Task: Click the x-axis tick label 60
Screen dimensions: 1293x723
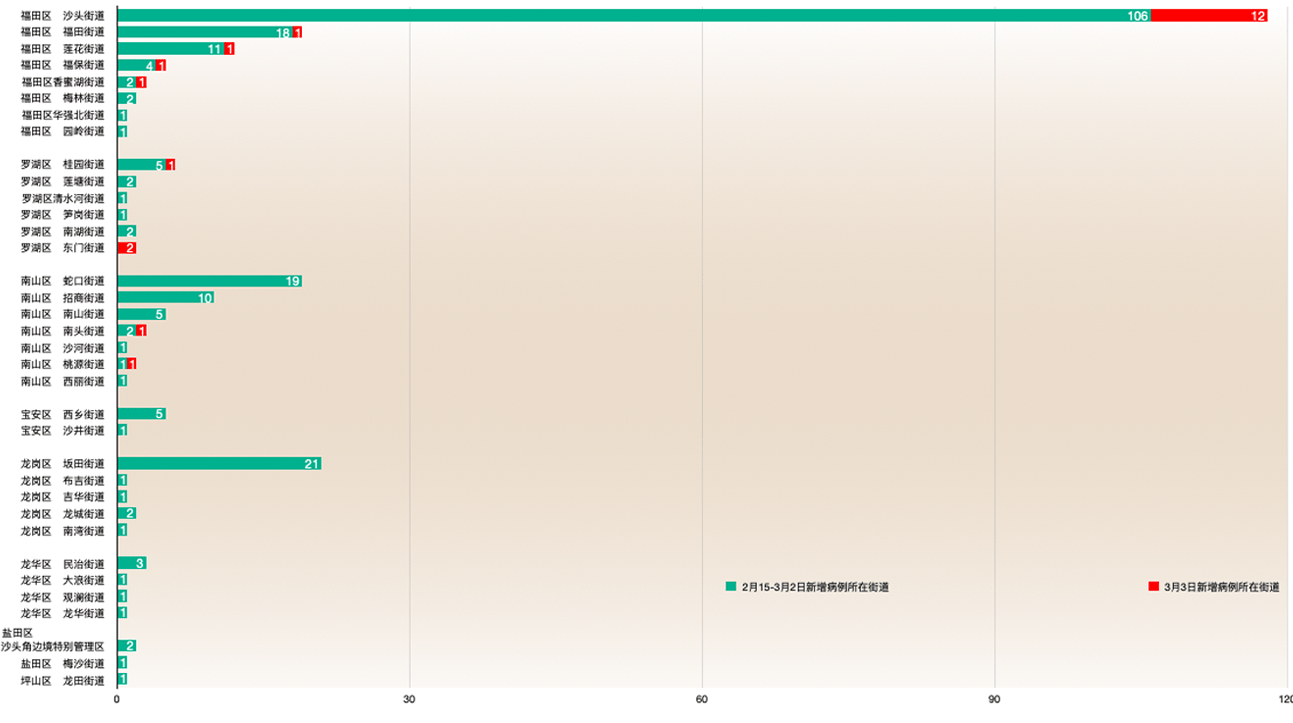Action: (x=702, y=699)
